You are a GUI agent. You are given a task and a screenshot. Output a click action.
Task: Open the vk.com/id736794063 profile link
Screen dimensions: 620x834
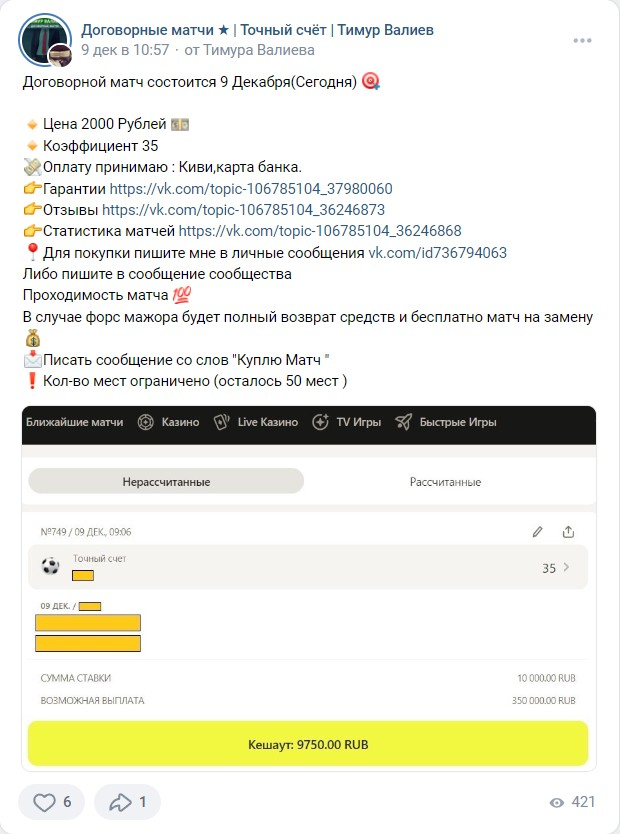pyautogui.click(x=438, y=253)
